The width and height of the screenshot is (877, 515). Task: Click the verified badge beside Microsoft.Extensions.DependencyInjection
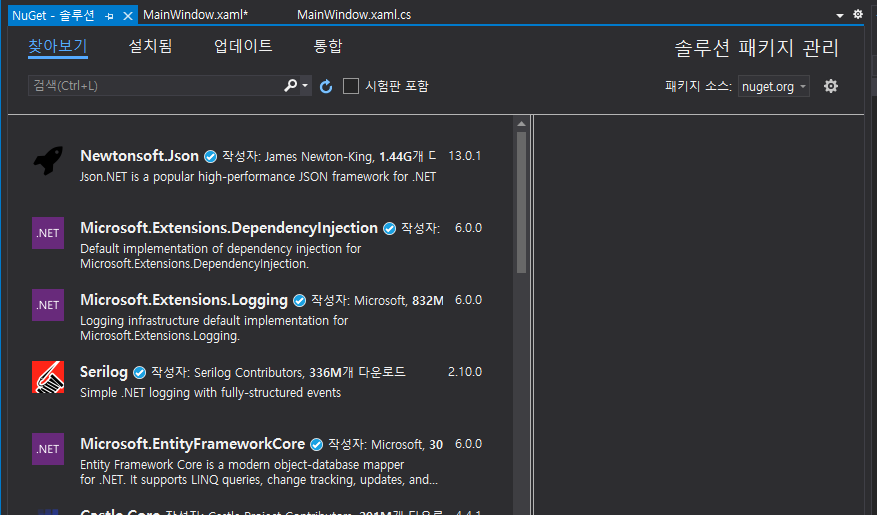[389, 228]
